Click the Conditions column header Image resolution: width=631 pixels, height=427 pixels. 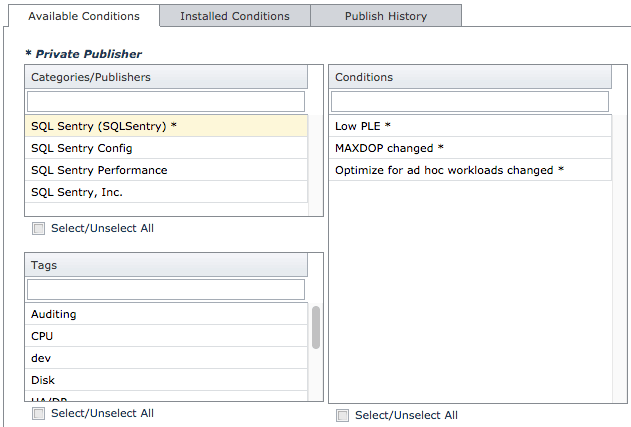point(470,77)
